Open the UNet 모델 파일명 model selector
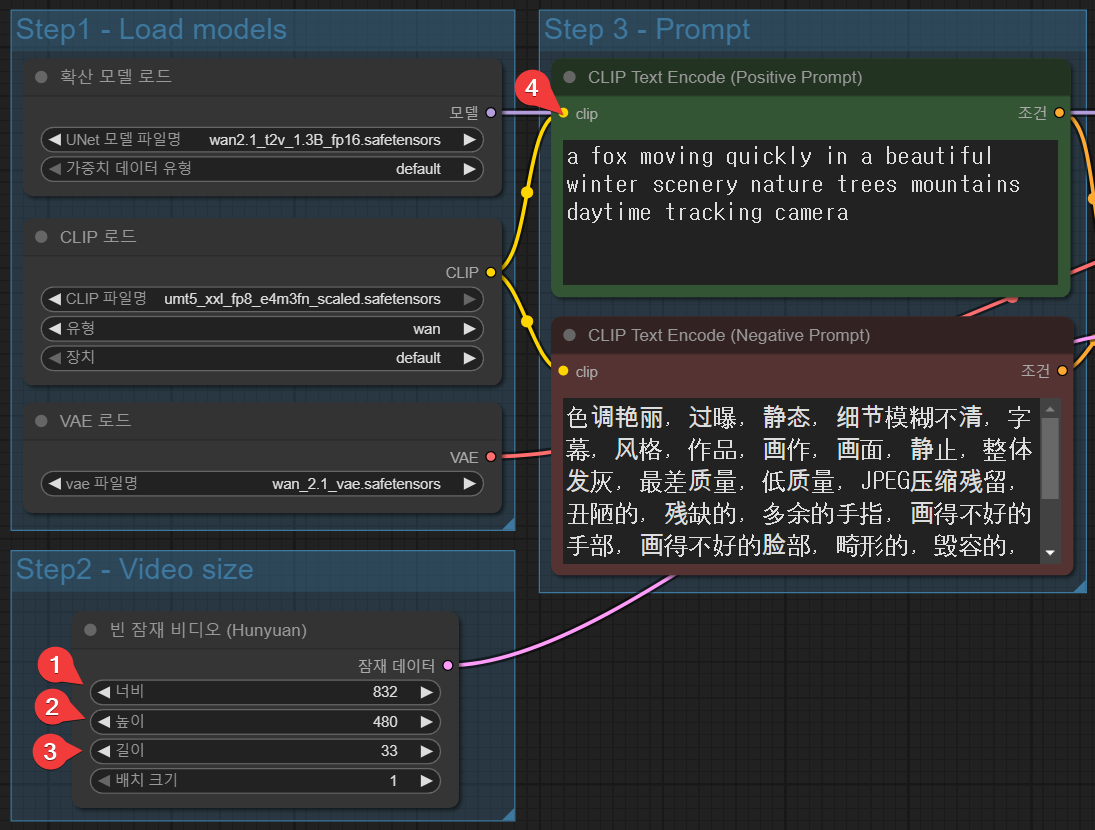1095x830 pixels. tap(262, 140)
